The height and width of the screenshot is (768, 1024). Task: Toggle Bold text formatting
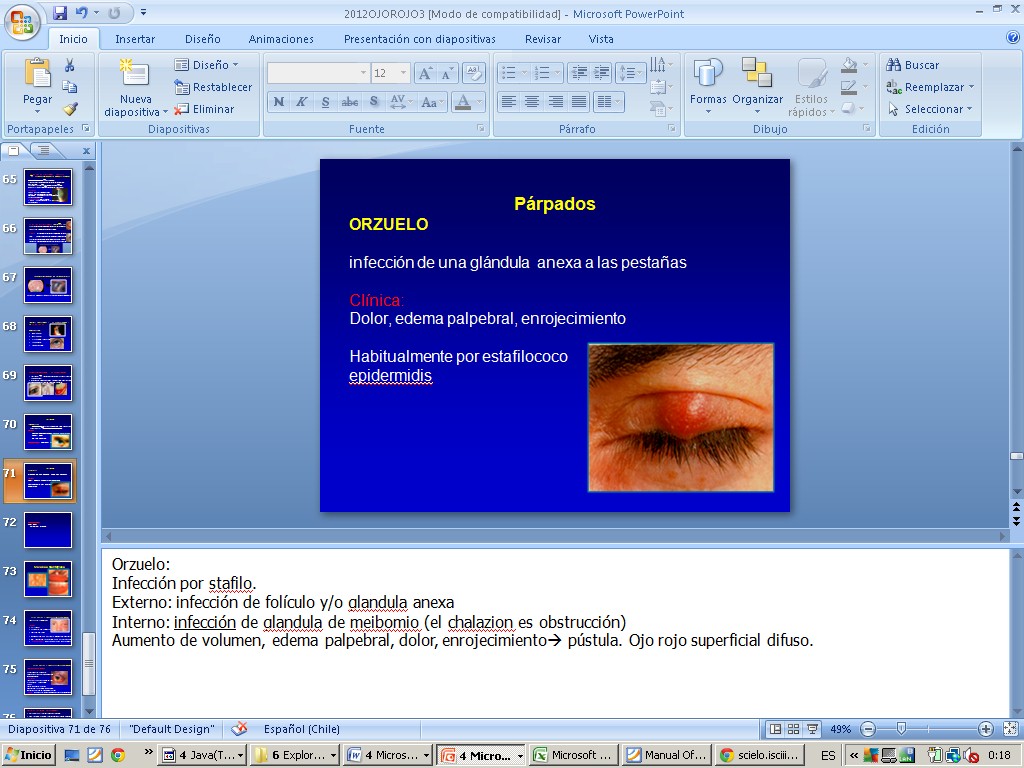coord(279,102)
